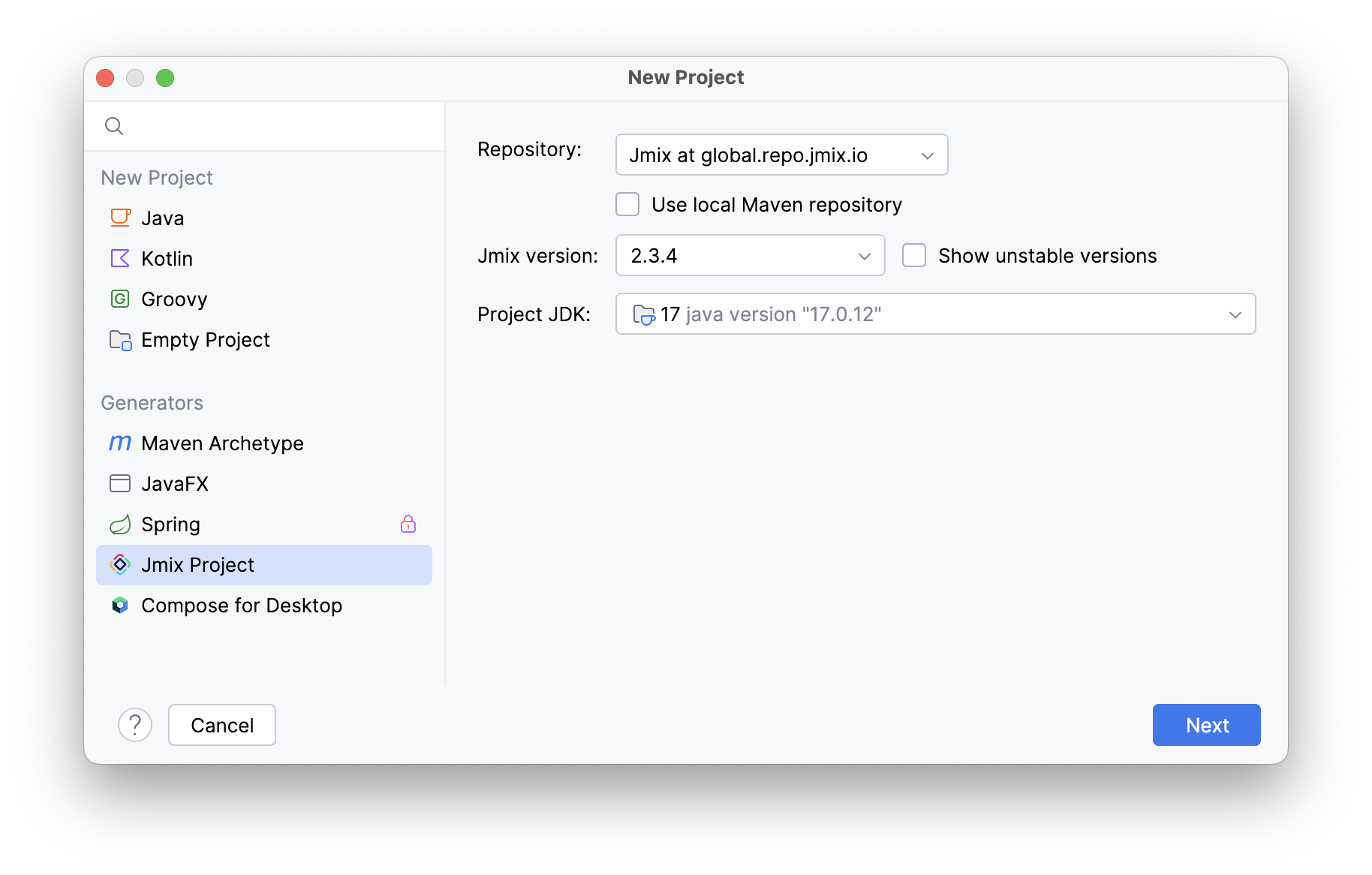This screenshot has height=875, width=1372.
Task: Toggle Show unstable versions checkbox
Action: coord(914,255)
